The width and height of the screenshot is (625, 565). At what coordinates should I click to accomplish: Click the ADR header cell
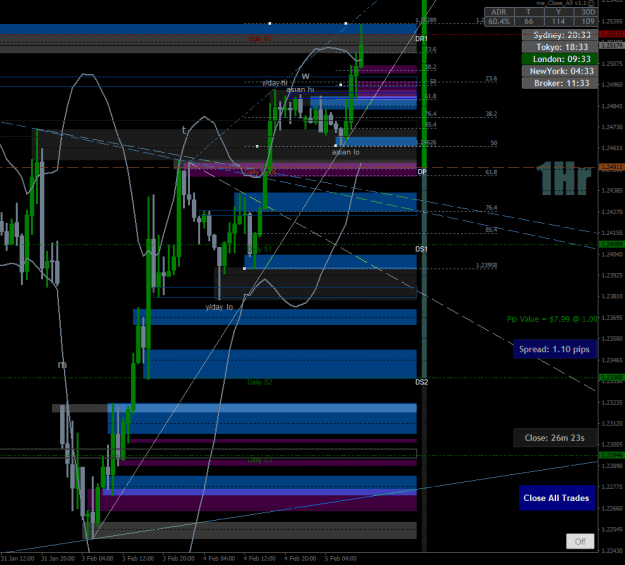[499, 12]
